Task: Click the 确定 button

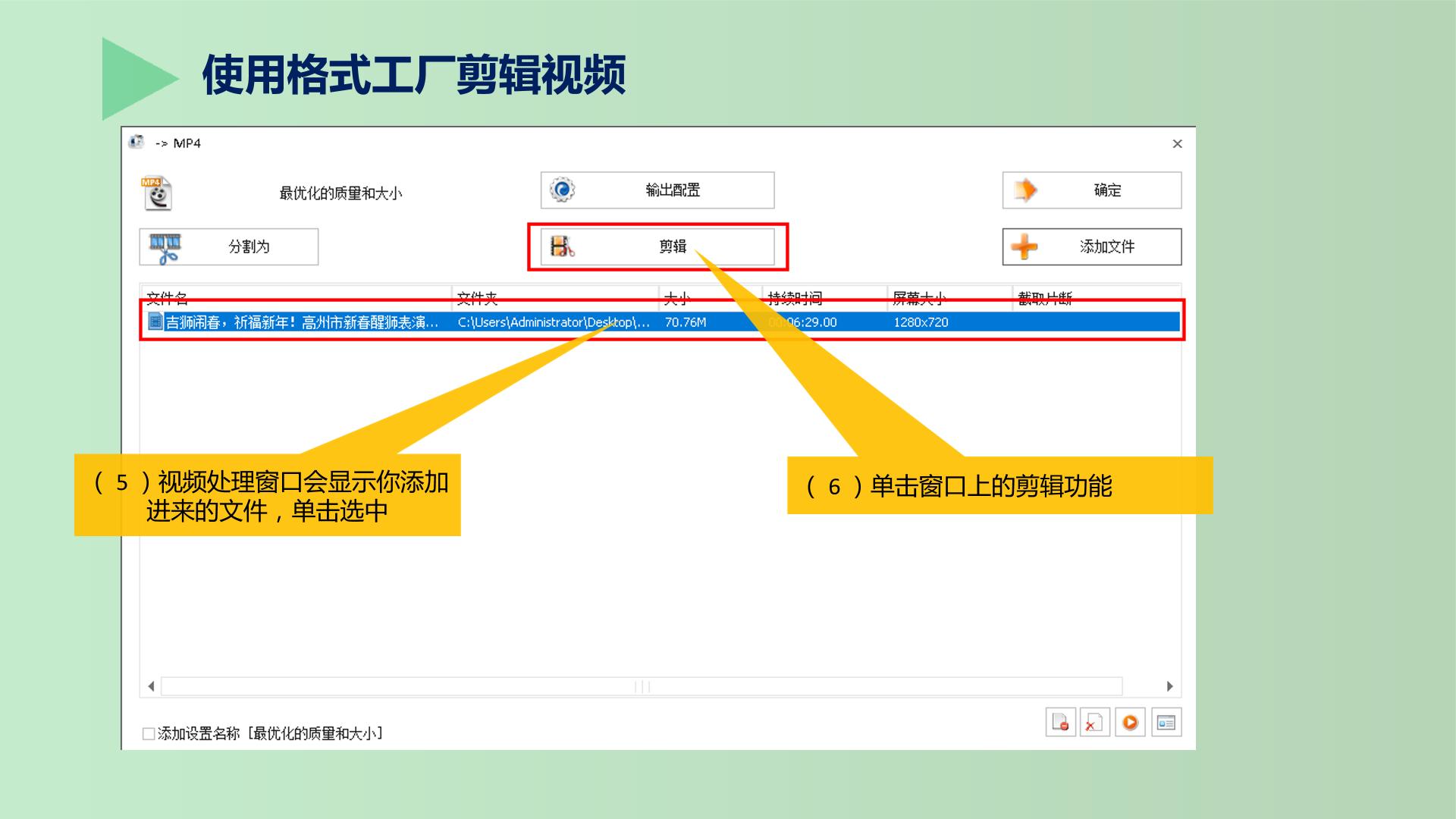Action: 1092,190
